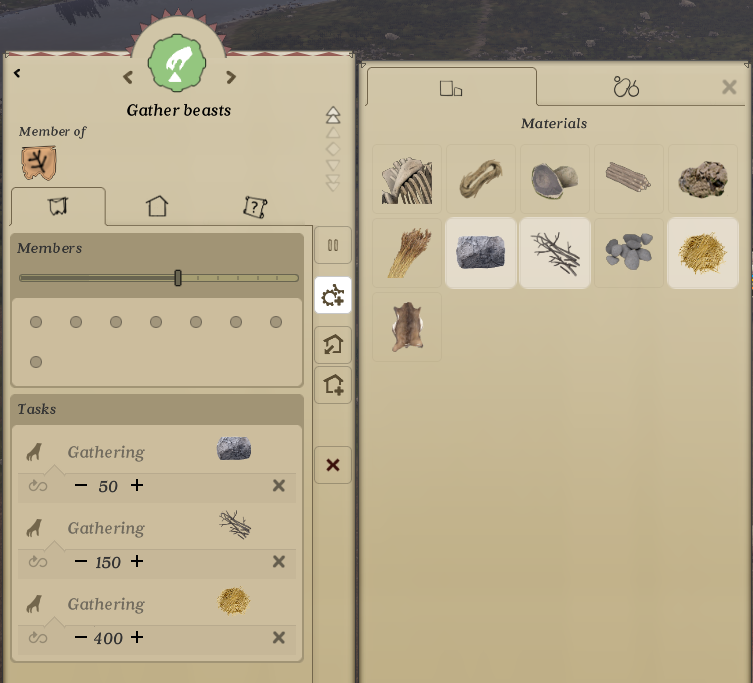The width and height of the screenshot is (753, 683).
Task: Toggle repeat on the stone gathering task
Action: [x=37, y=486]
